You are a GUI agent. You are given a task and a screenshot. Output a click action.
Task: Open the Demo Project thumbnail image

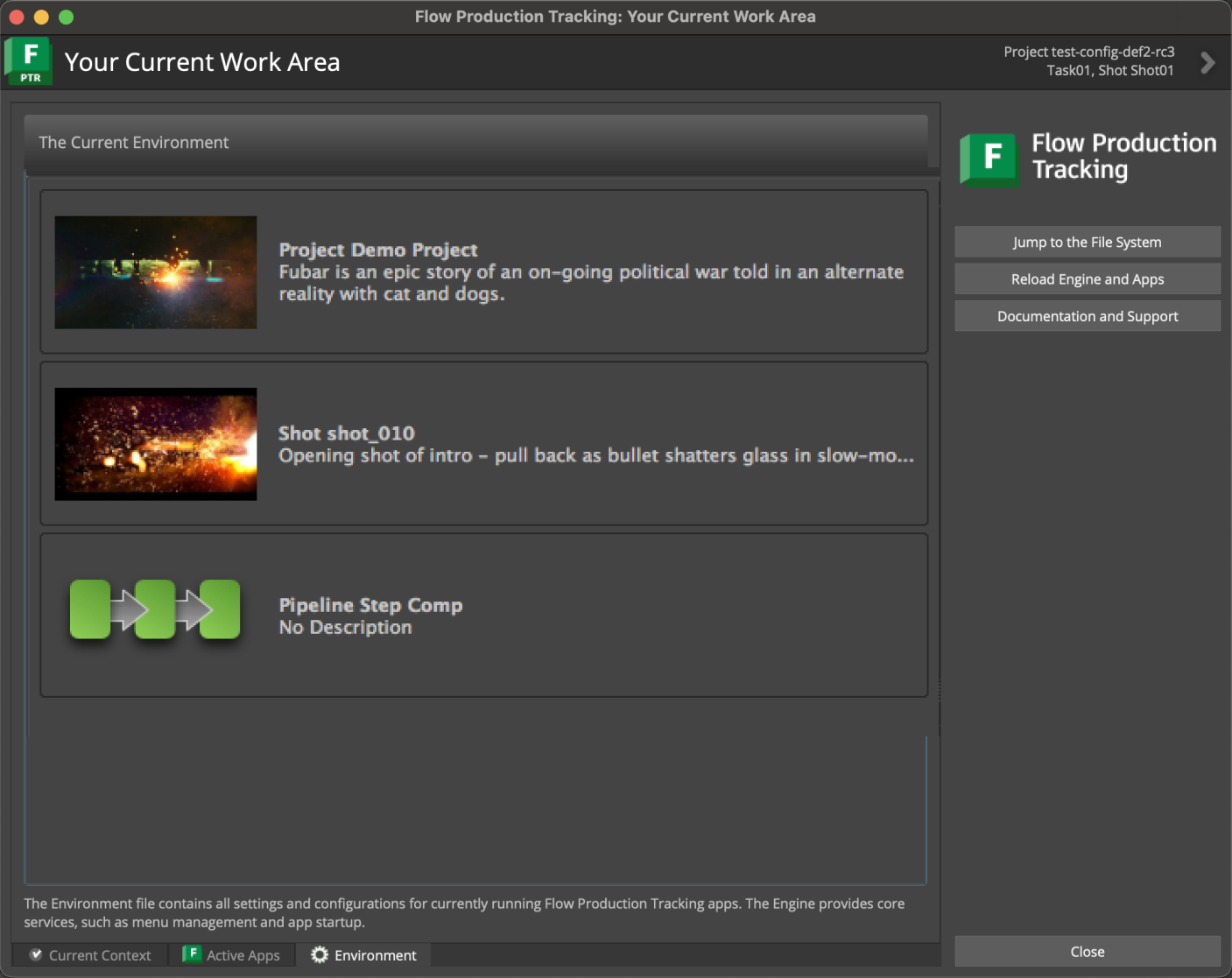(x=156, y=272)
